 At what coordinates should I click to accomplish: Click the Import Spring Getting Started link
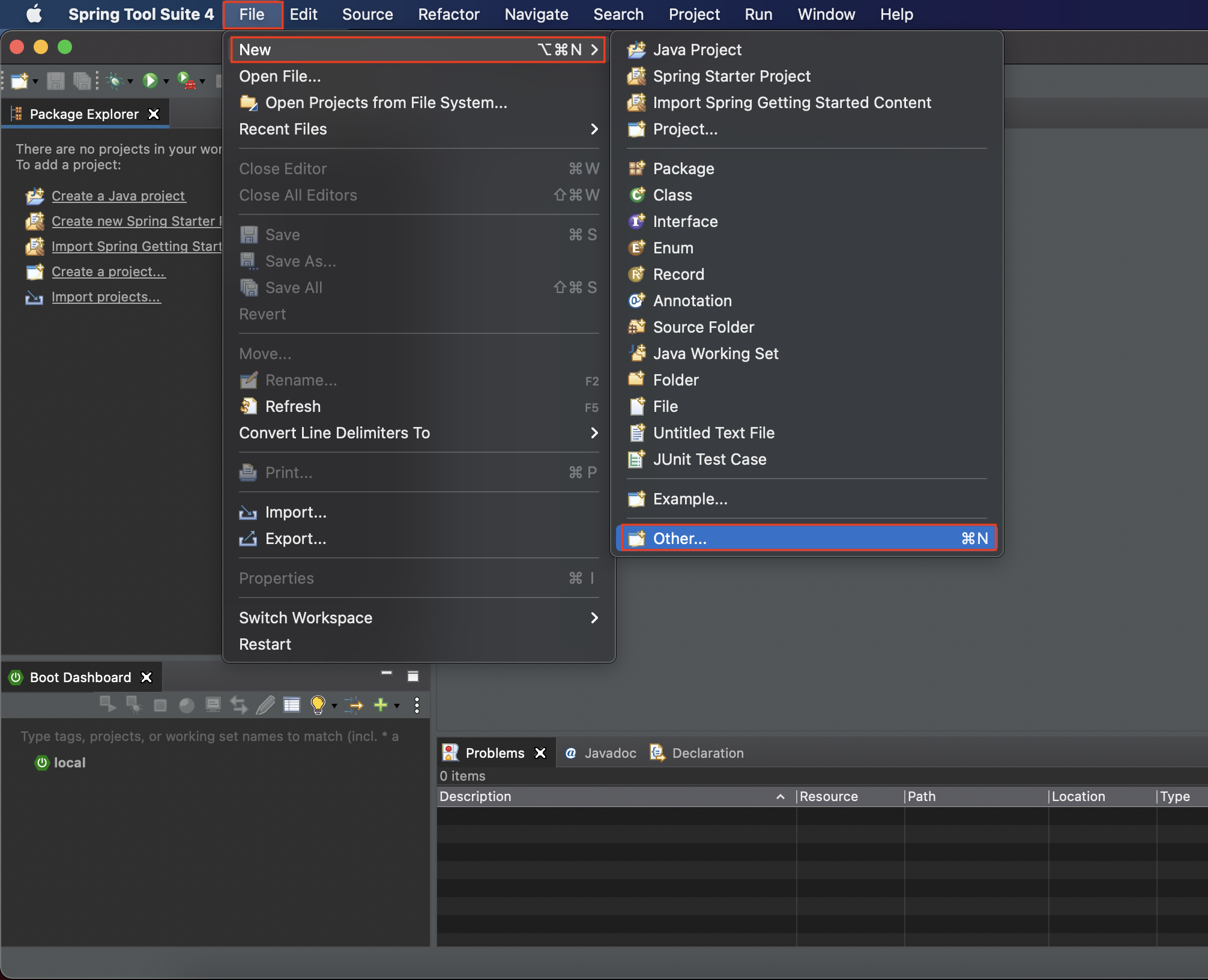pos(136,246)
